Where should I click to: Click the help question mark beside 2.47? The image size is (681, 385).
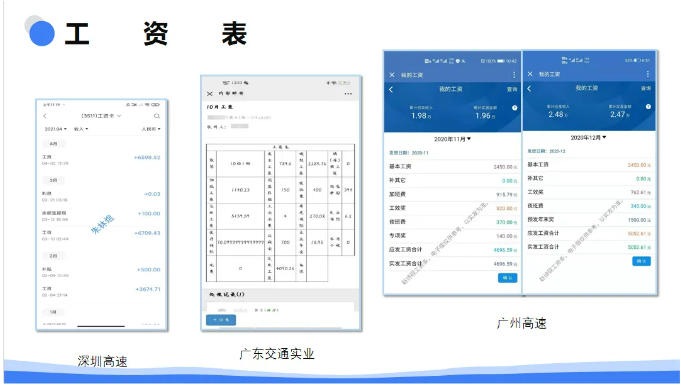(648, 106)
